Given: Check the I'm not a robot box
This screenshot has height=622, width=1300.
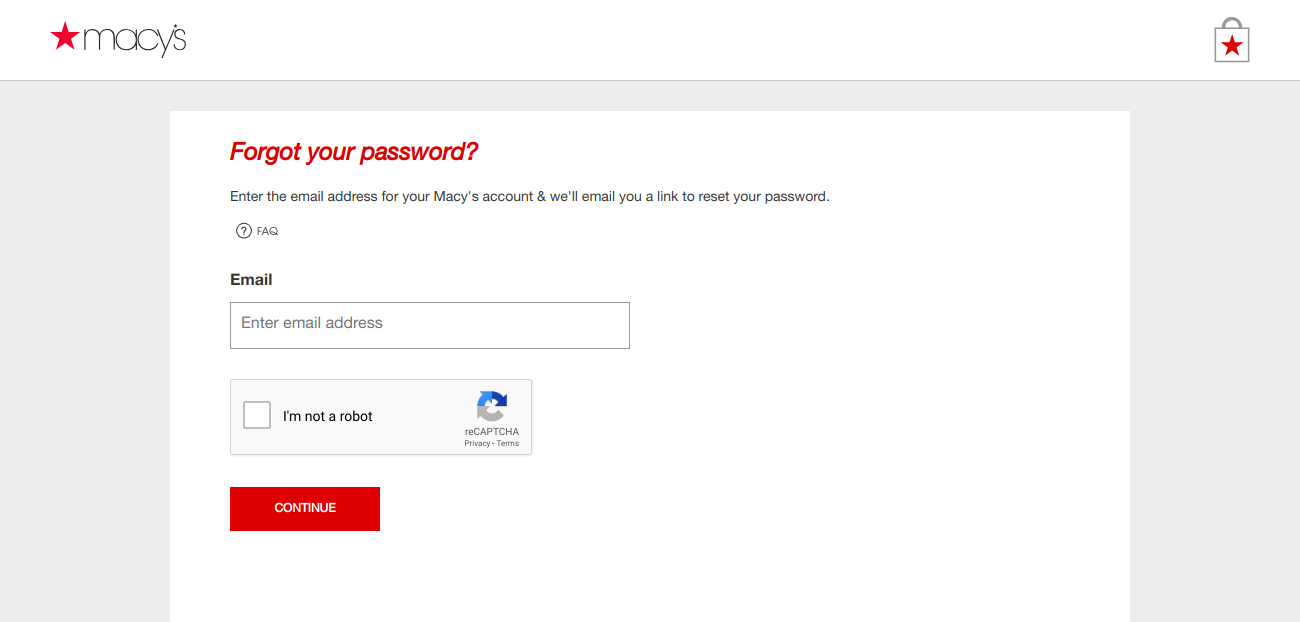Looking at the screenshot, I should click(257, 416).
